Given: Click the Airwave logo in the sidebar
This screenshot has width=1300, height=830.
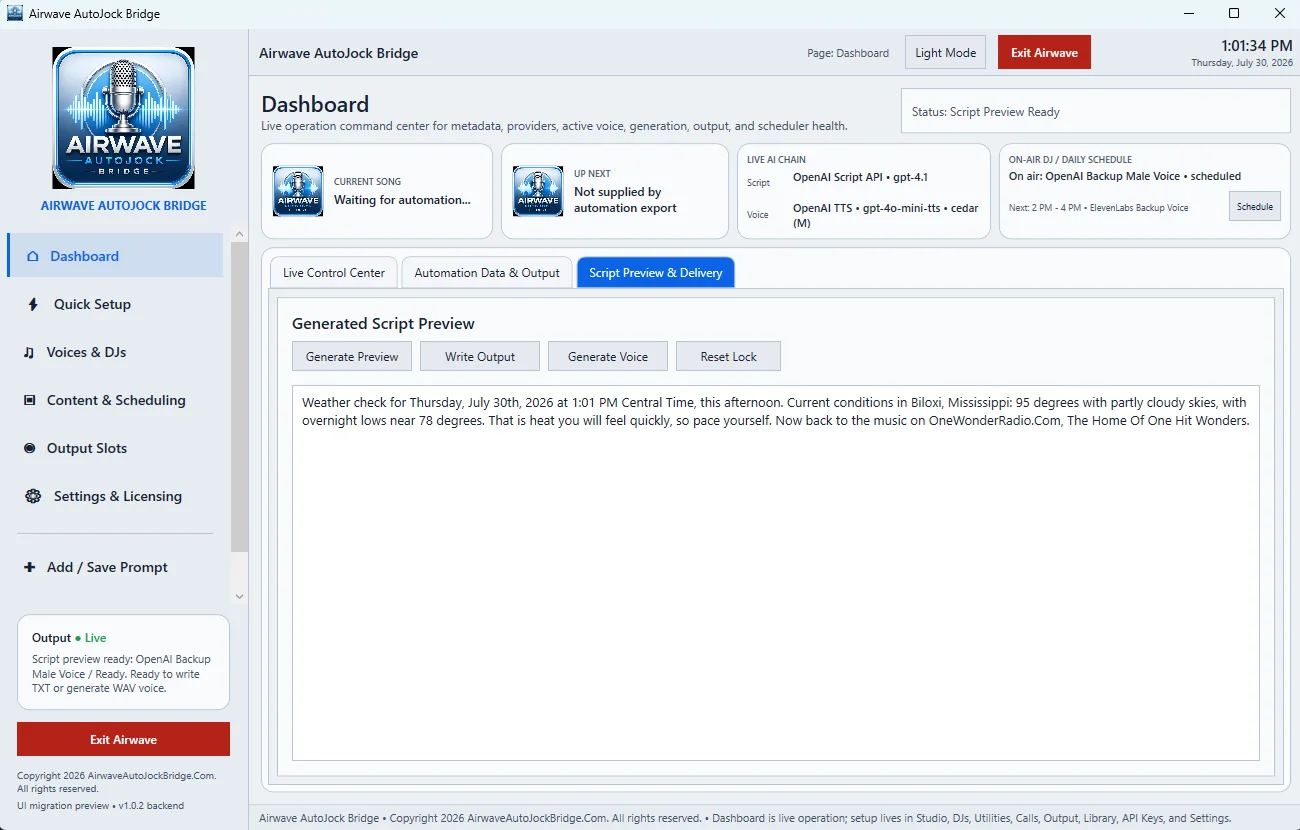Looking at the screenshot, I should coord(123,117).
